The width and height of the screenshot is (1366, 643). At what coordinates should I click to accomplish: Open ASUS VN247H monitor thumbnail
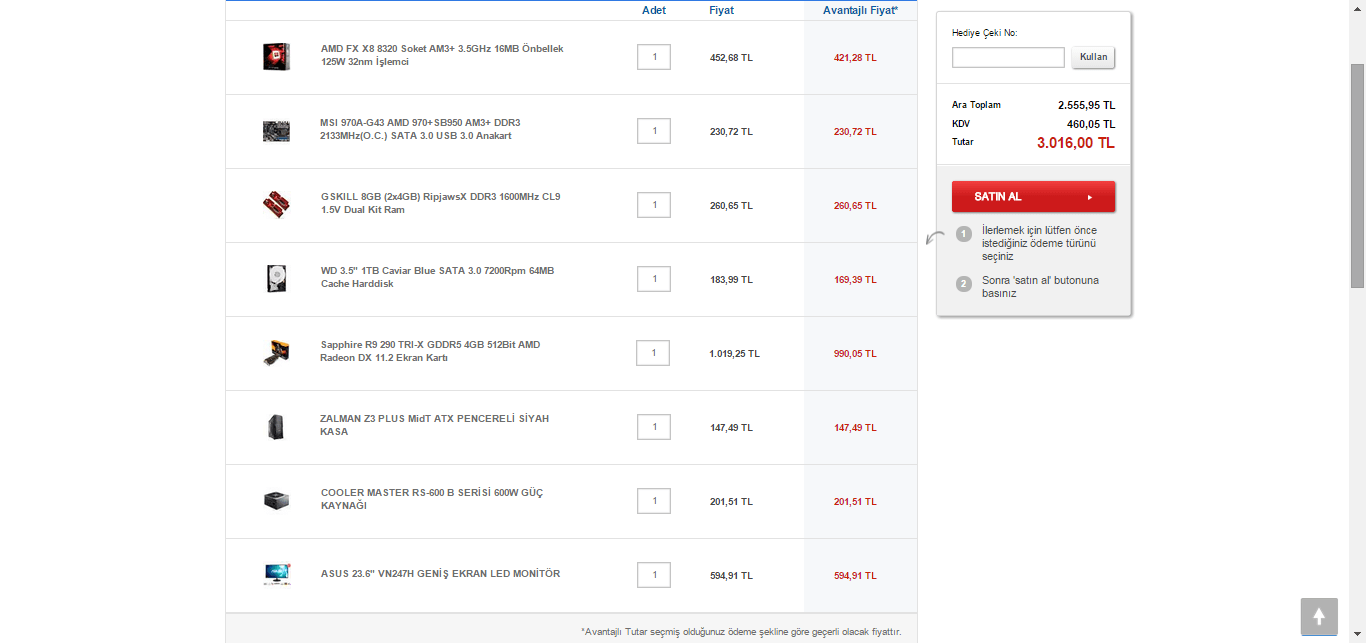coord(276,574)
